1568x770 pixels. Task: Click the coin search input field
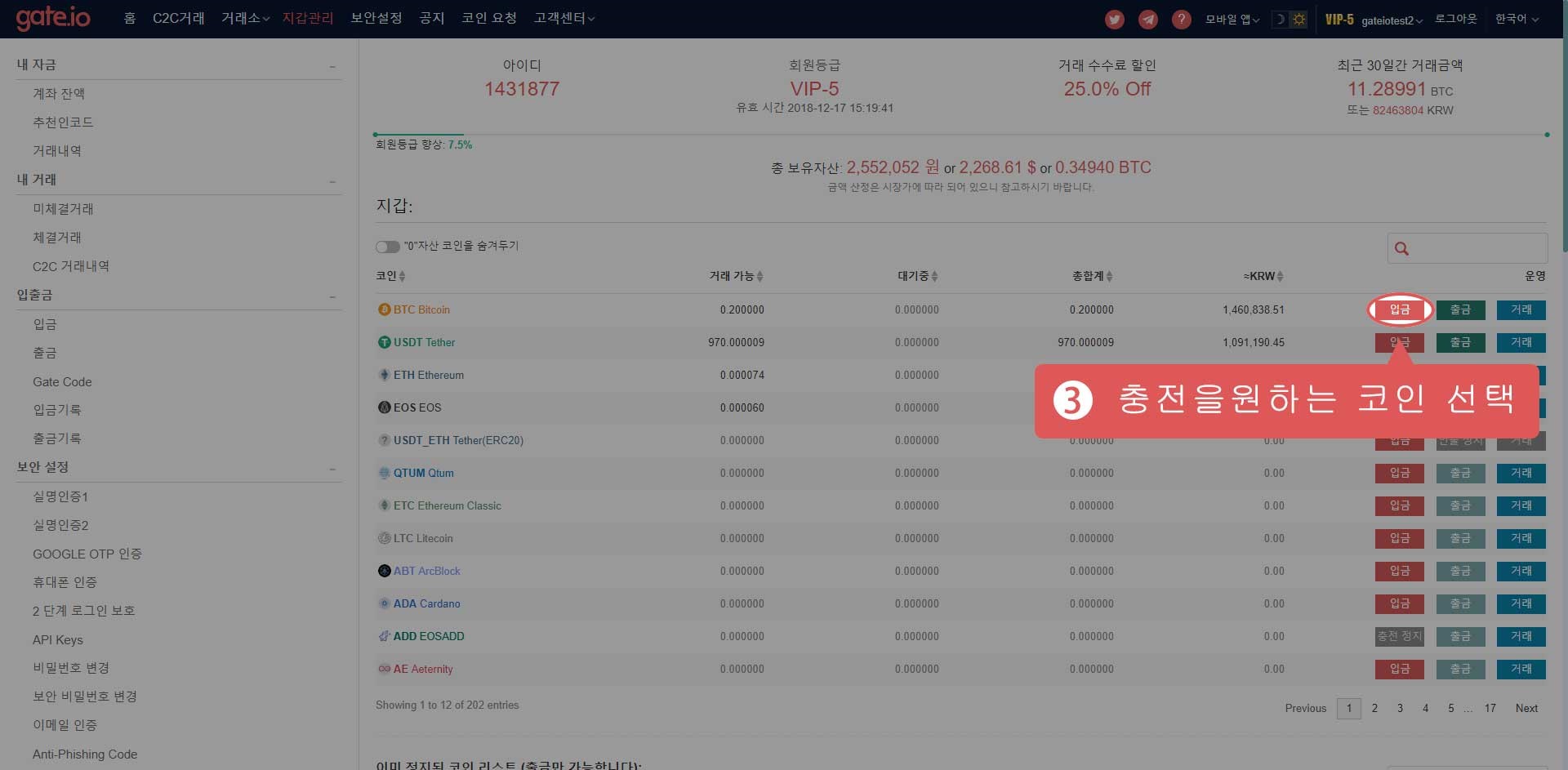click(1468, 248)
